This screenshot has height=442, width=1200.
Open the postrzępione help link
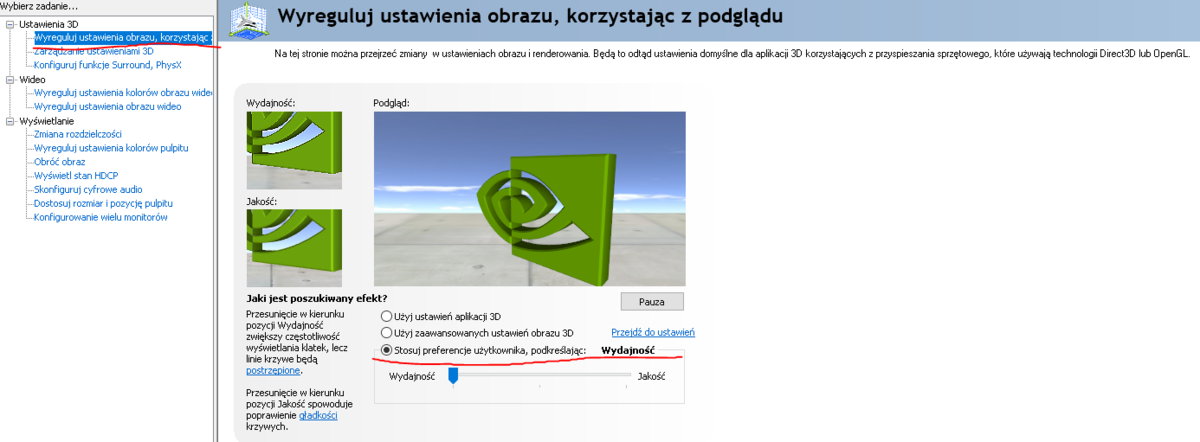(275, 370)
